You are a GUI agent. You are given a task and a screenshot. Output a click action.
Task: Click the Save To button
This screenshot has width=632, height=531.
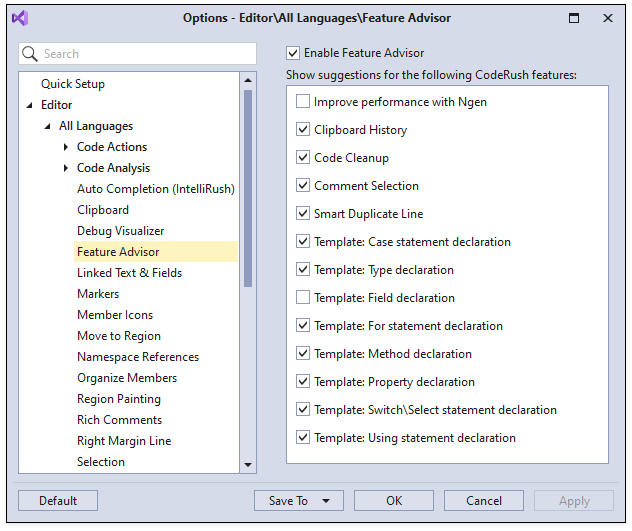click(x=299, y=501)
